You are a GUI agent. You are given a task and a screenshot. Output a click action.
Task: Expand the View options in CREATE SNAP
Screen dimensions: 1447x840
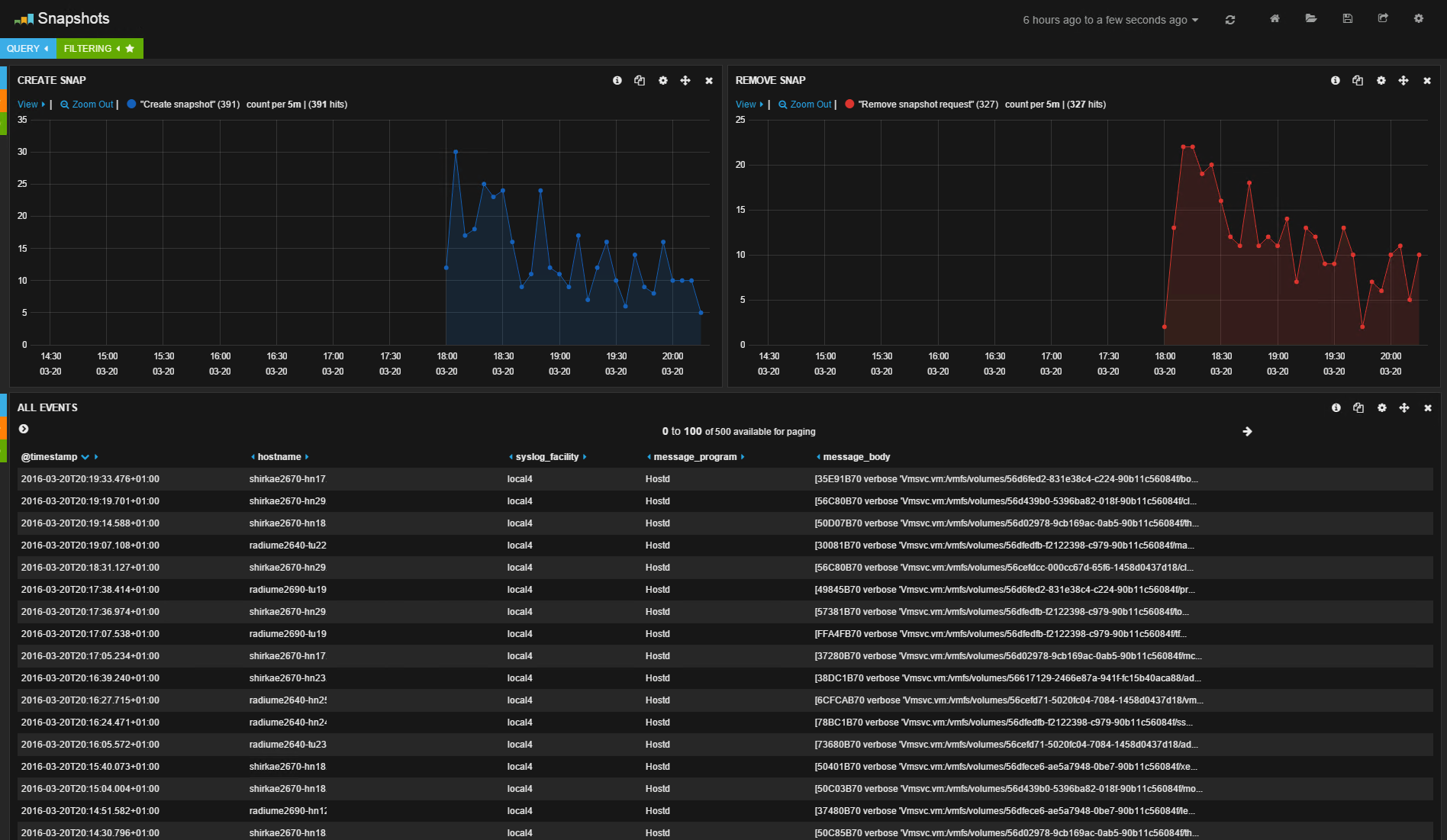click(x=31, y=105)
